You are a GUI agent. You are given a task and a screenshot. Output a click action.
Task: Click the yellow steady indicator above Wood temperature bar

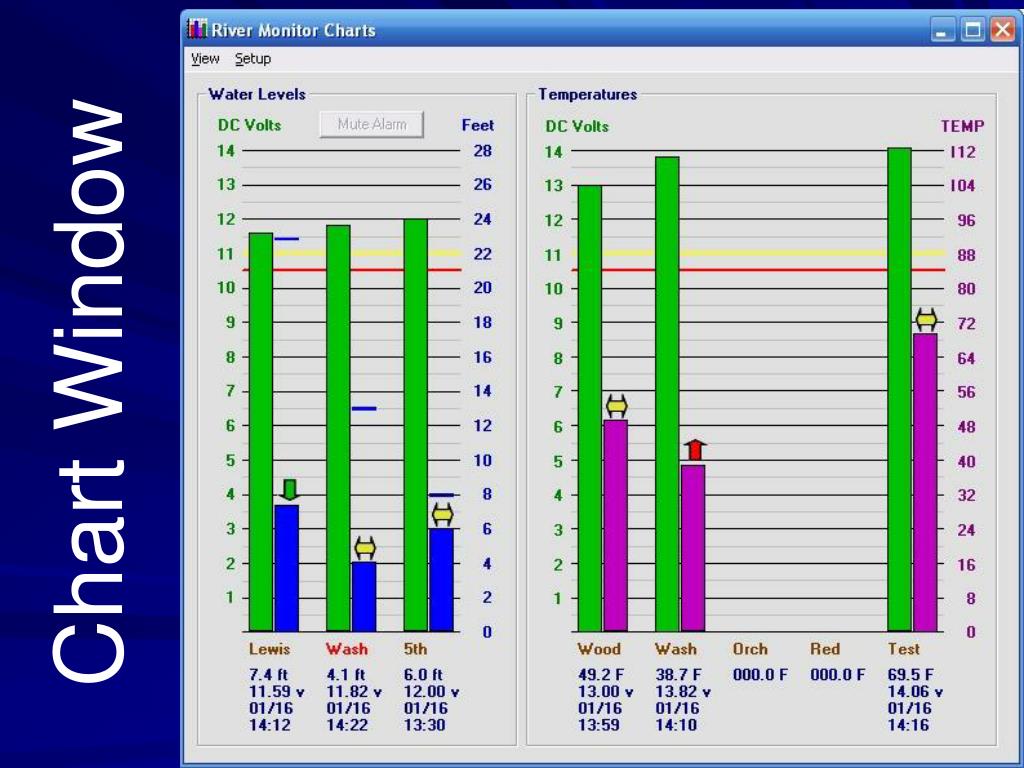(617, 406)
